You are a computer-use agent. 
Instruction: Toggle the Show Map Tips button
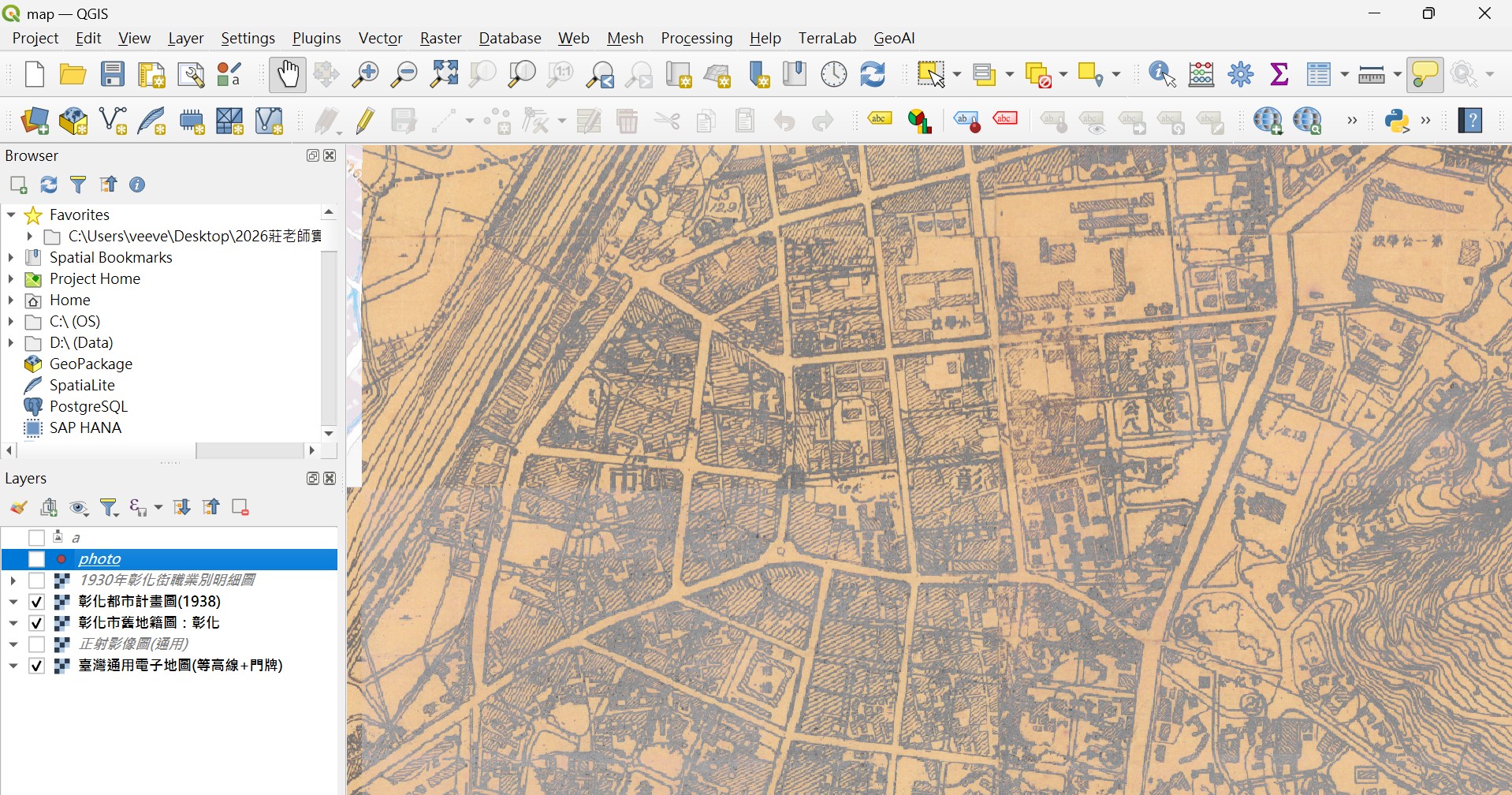pyautogui.click(x=1424, y=74)
